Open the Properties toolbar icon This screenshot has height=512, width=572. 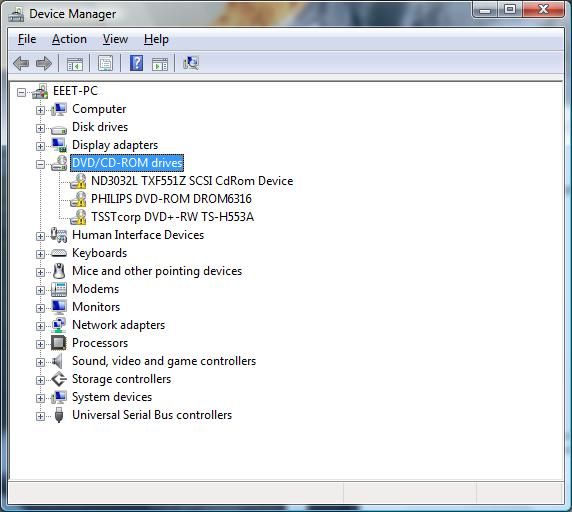(x=105, y=63)
